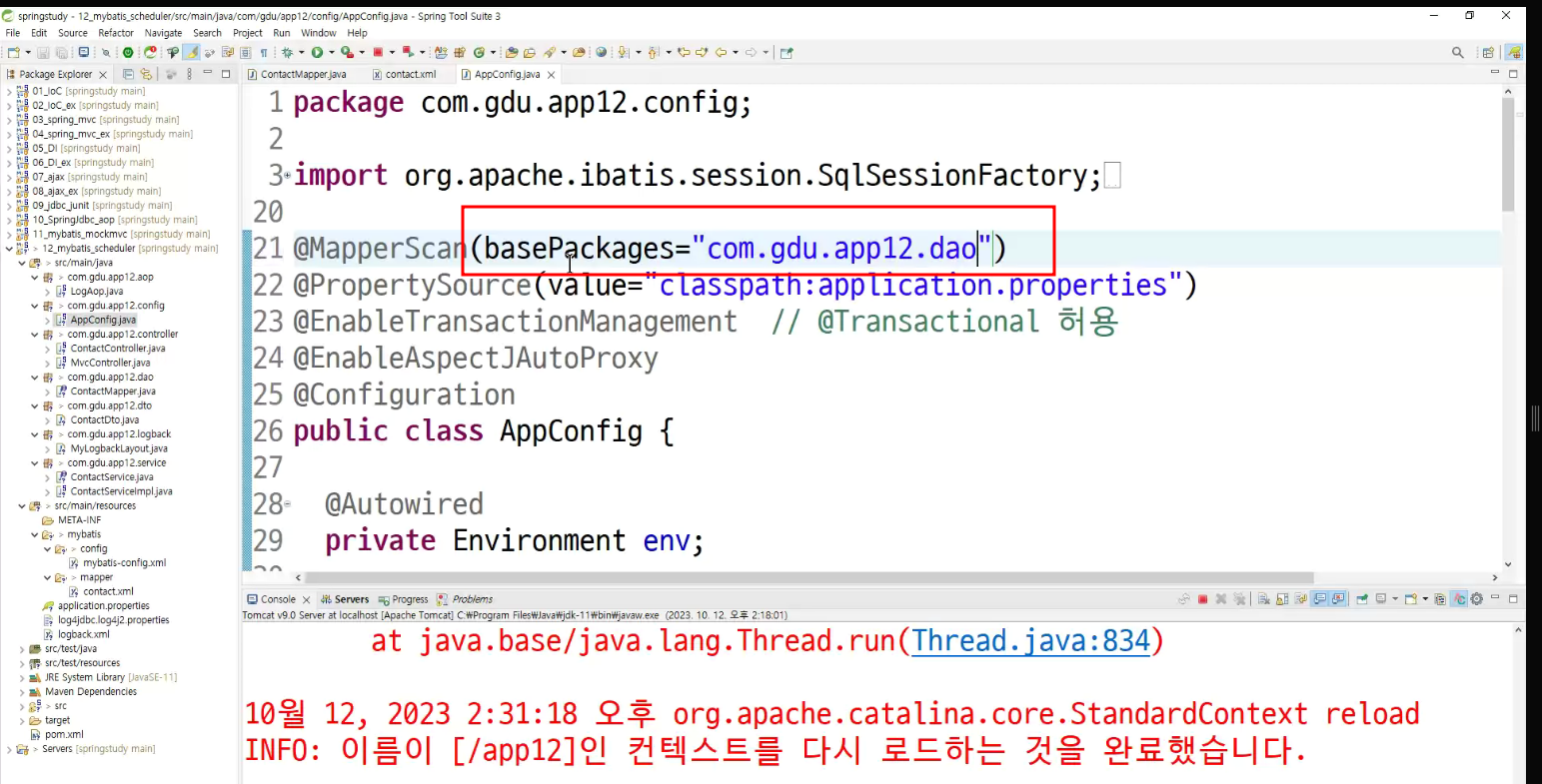Click the green Boot Dashboard power icon
The width and height of the screenshot is (1542, 784).
pyautogui.click(x=128, y=52)
